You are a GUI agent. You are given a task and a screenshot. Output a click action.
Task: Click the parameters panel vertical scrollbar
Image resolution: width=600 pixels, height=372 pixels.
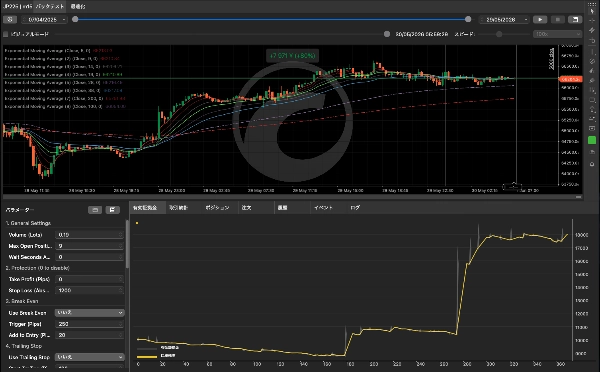click(x=127, y=244)
